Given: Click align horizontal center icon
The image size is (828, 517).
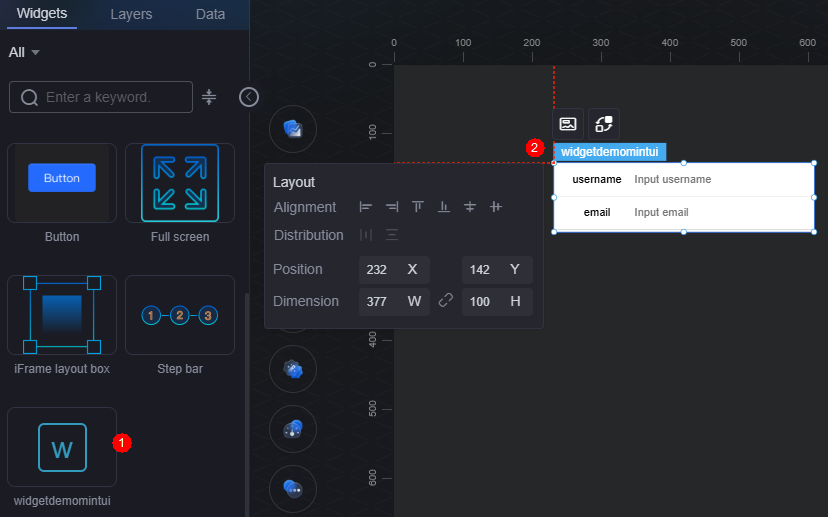Looking at the screenshot, I should (x=496, y=207).
